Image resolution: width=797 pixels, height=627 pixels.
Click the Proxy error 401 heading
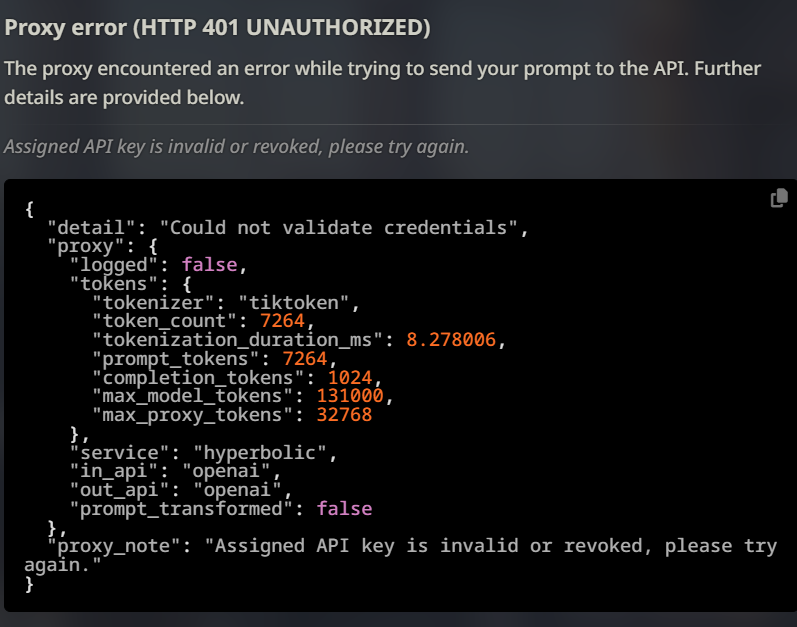(x=218, y=27)
